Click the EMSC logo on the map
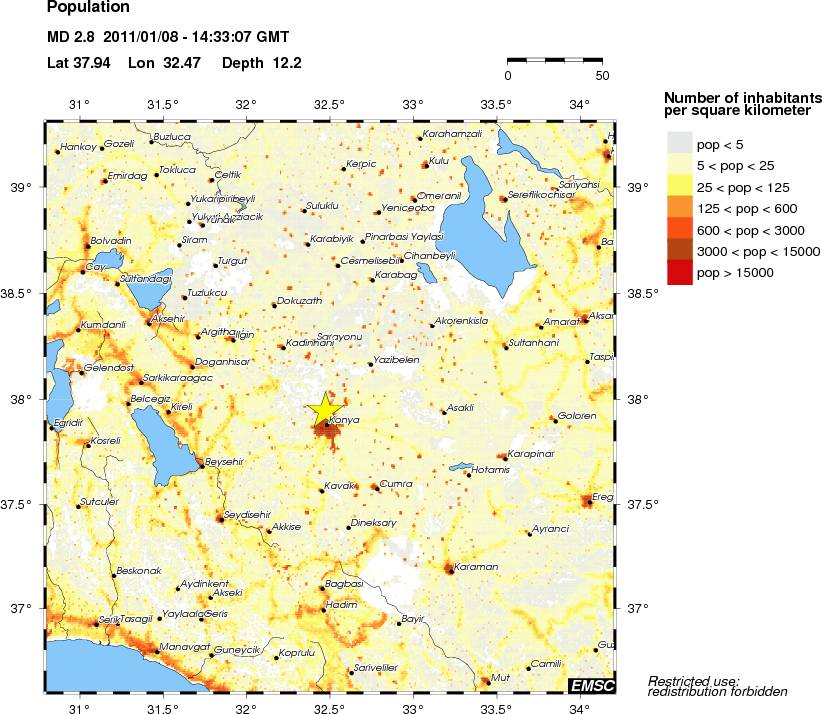The height and width of the screenshot is (714, 822). click(x=592, y=685)
